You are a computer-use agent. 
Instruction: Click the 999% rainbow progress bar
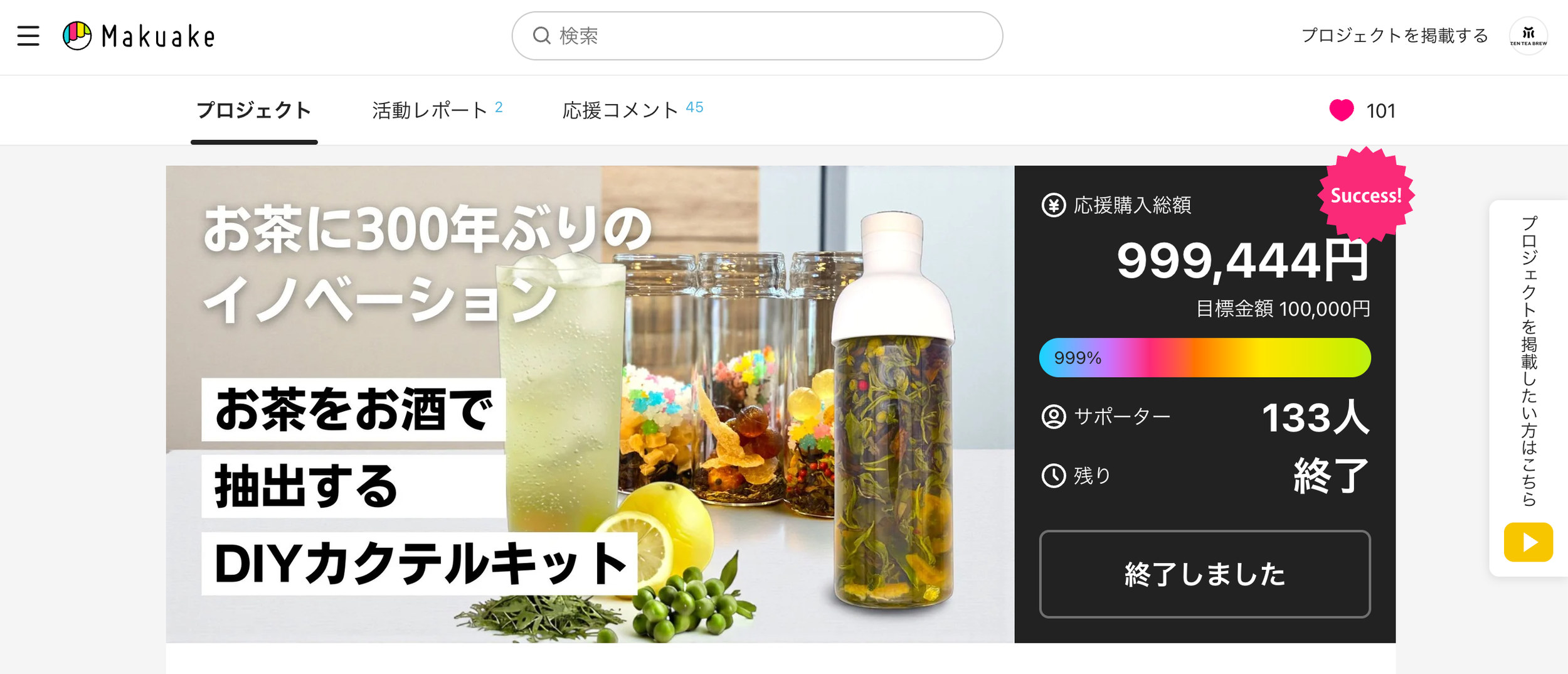click(1204, 358)
